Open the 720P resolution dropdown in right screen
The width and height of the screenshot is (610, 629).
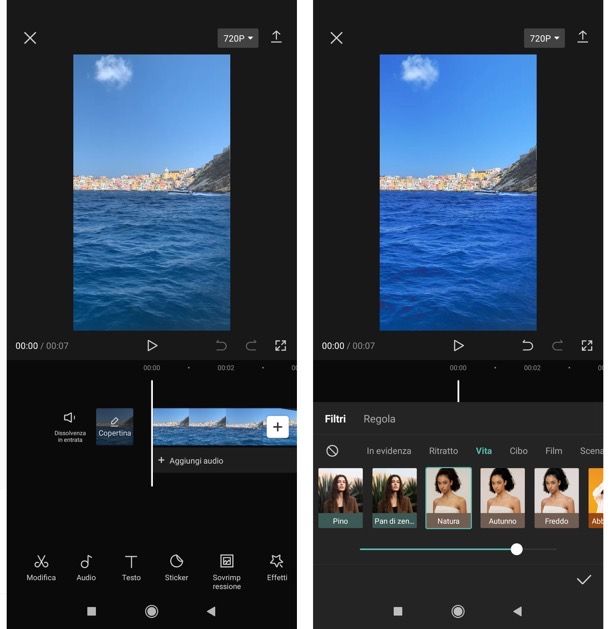(x=544, y=38)
